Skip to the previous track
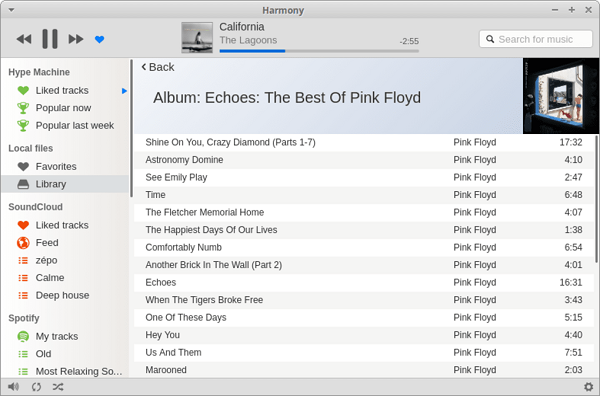 [x=24, y=39]
